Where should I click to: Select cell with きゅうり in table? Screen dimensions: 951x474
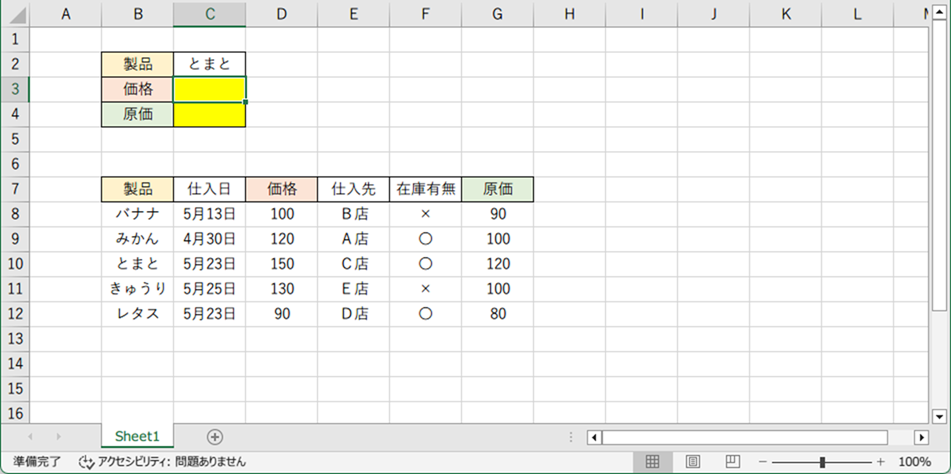(x=137, y=289)
